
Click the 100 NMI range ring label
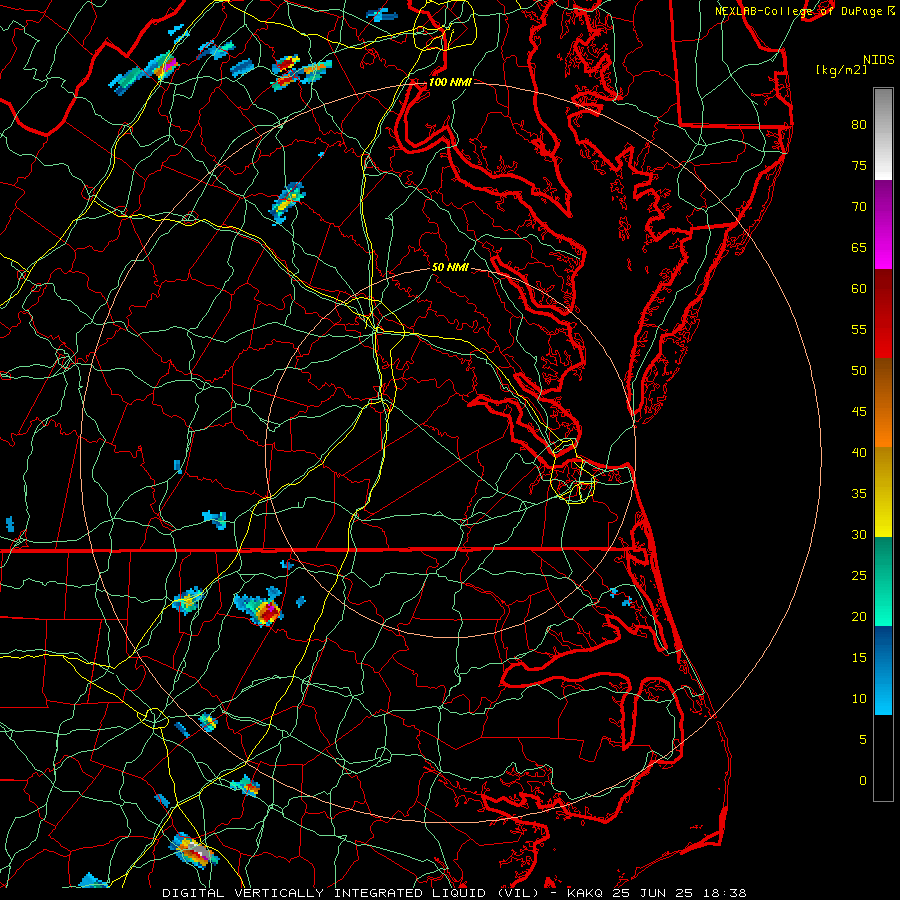[x=450, y=82]
